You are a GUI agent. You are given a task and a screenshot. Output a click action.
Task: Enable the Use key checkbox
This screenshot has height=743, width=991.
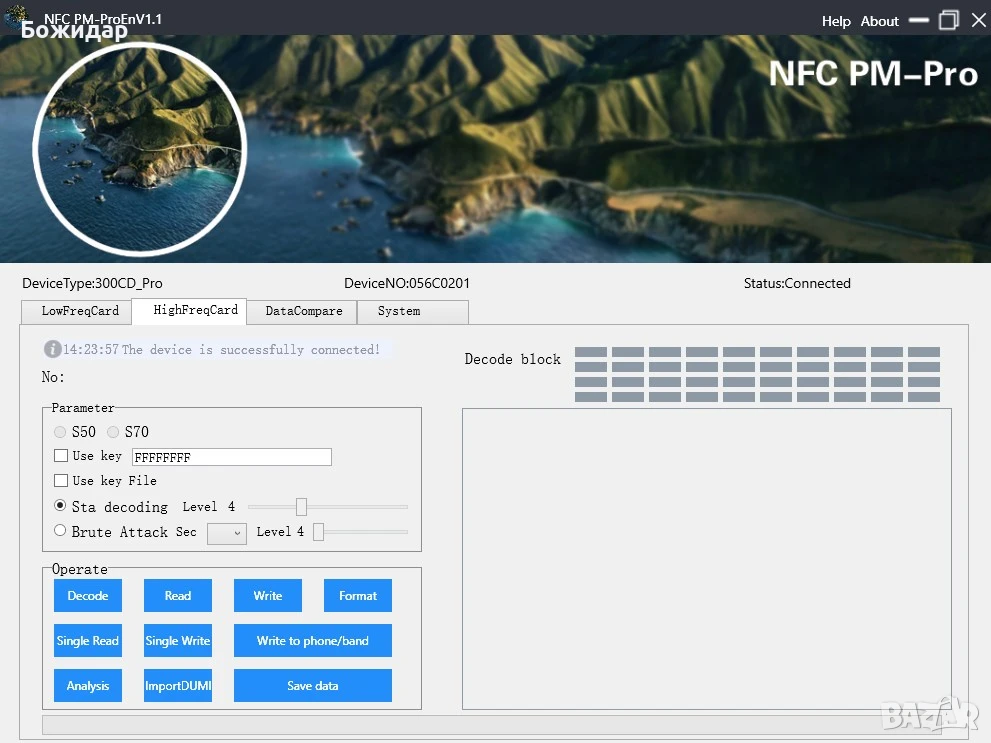click(61, 456)
